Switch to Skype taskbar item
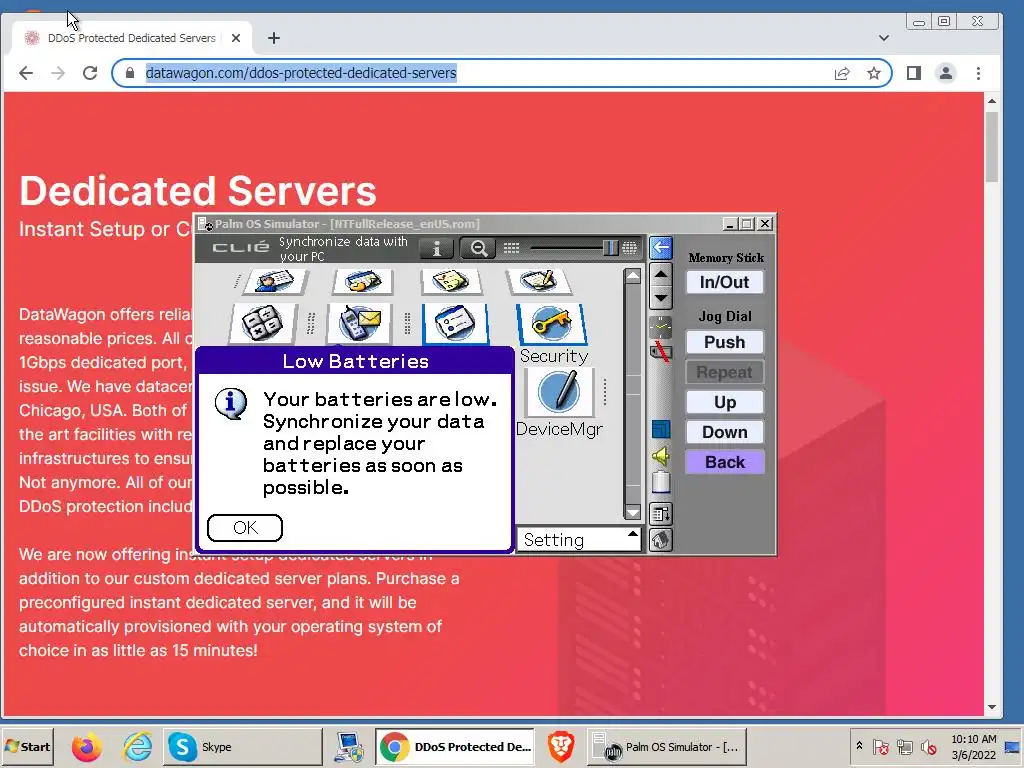1024x768 pixels. [242, 747]
